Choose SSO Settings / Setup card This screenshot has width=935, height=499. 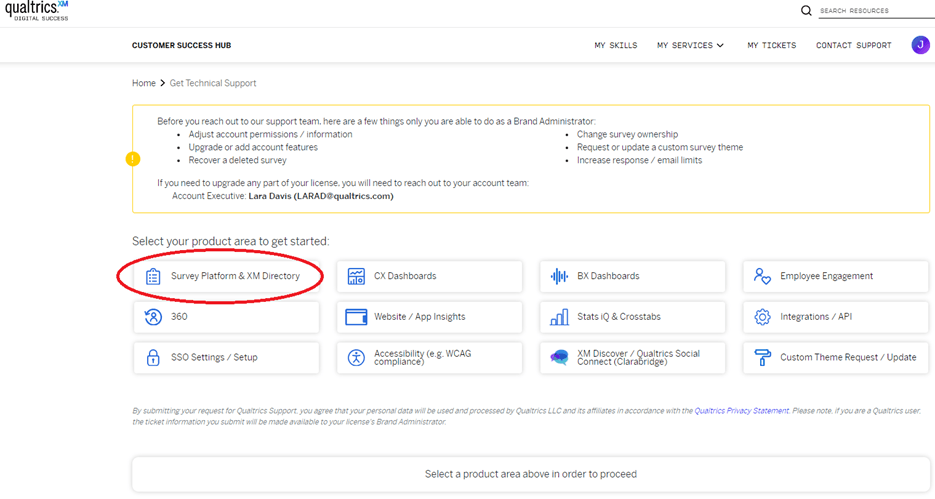tap(227, 357)
